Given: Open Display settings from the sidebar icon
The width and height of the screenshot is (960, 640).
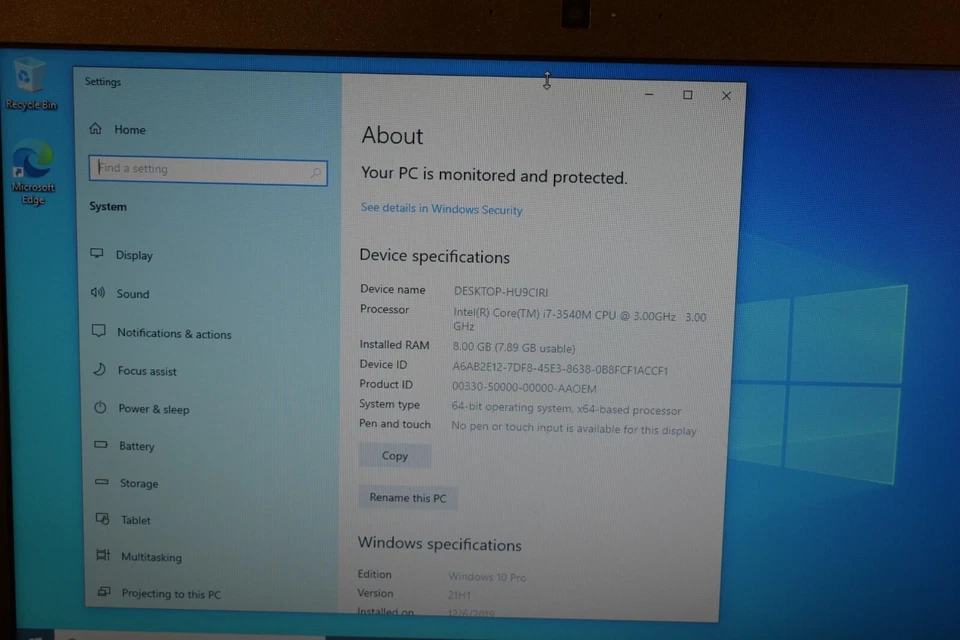Looking at the screenshot, I should [98, 255].
